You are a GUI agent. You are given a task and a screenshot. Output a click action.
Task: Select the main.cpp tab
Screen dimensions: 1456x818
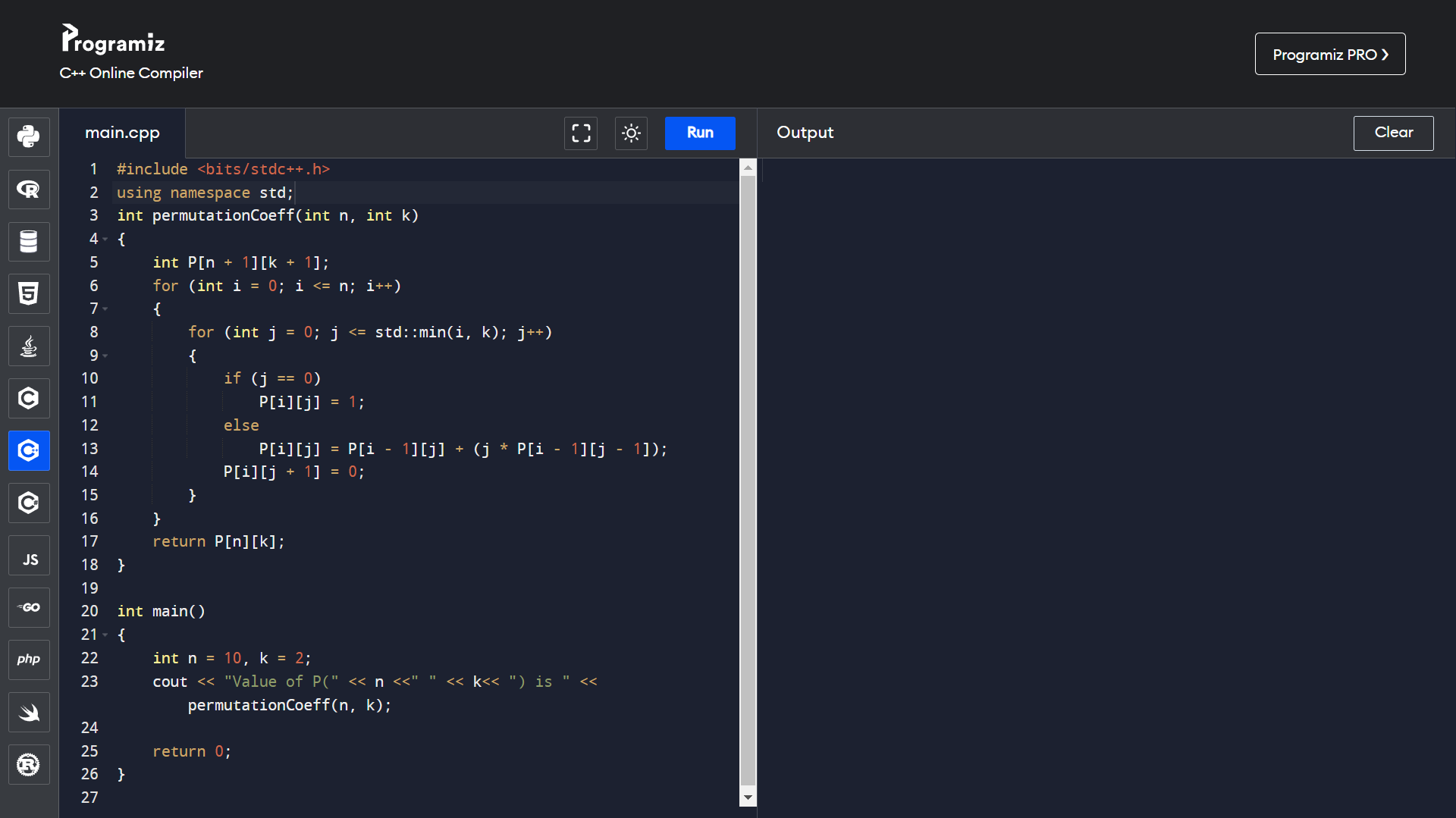point(122,133)
